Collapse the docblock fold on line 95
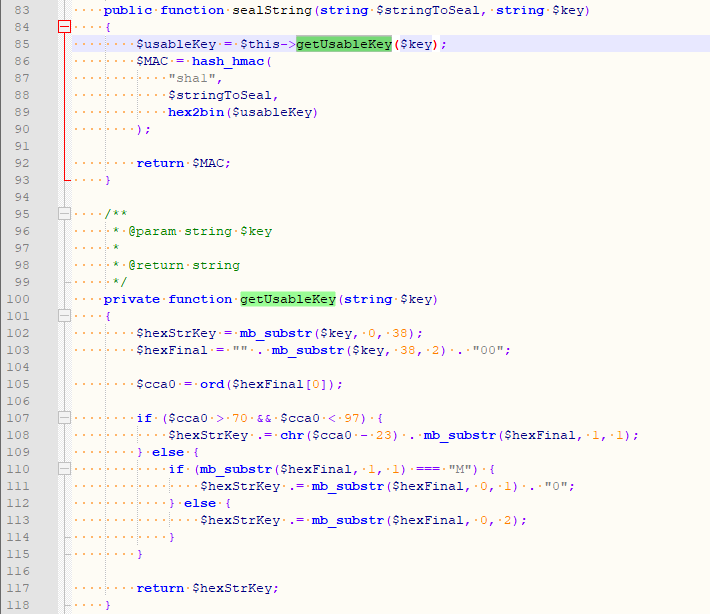 (x=65, y=214)
